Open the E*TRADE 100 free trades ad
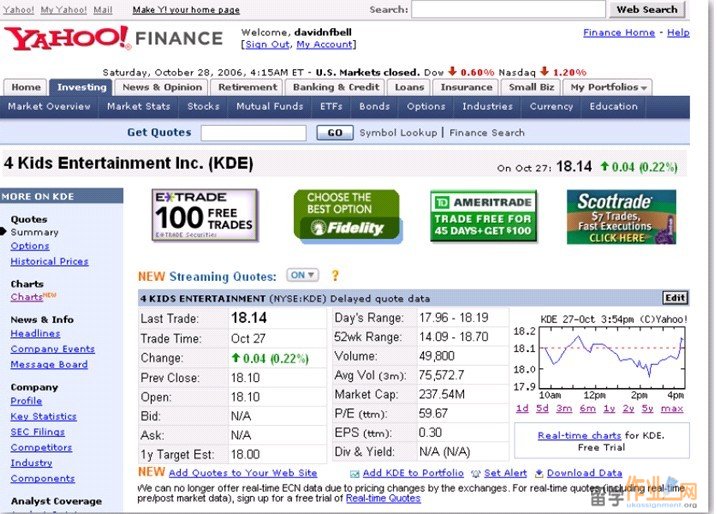This screenshot has height=514, width=717. [x=204, y=215]
